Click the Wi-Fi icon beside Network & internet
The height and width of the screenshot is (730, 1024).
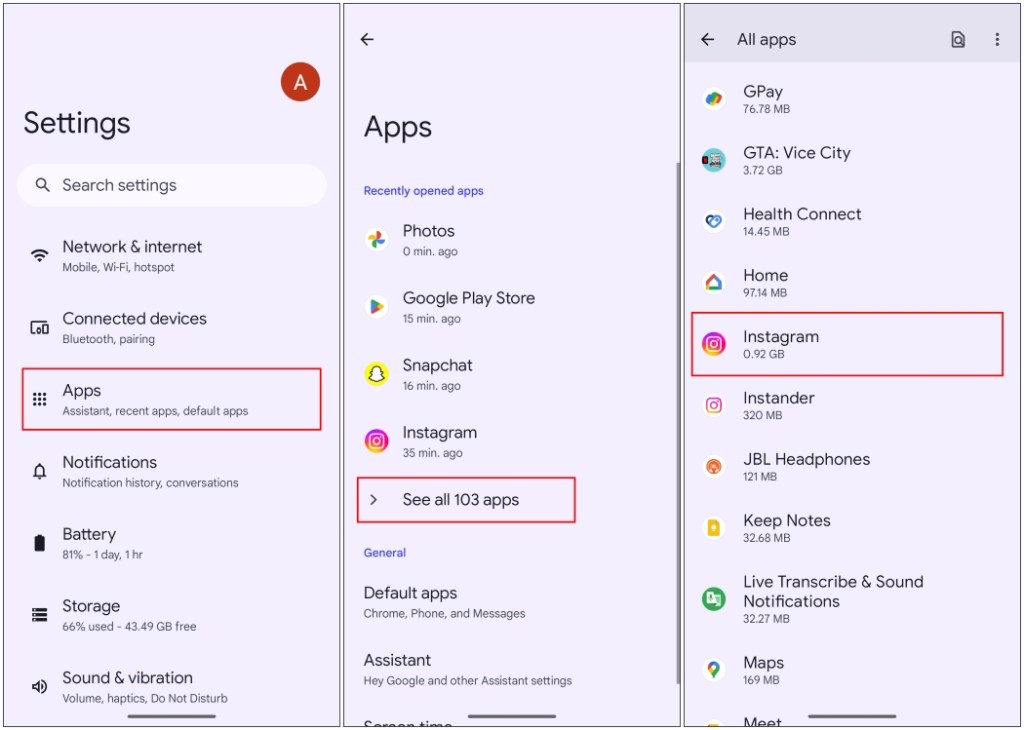(x=40, y=255)
